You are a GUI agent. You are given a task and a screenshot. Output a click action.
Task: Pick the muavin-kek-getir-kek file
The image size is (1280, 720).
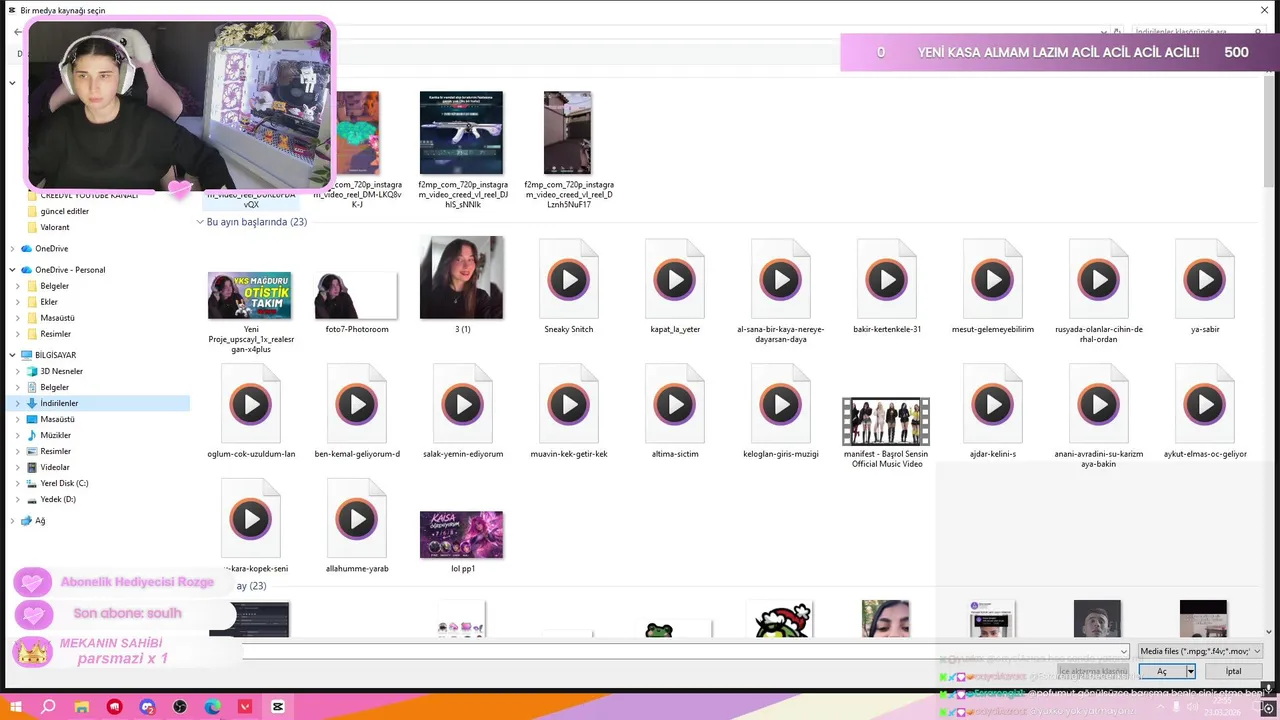568,411
